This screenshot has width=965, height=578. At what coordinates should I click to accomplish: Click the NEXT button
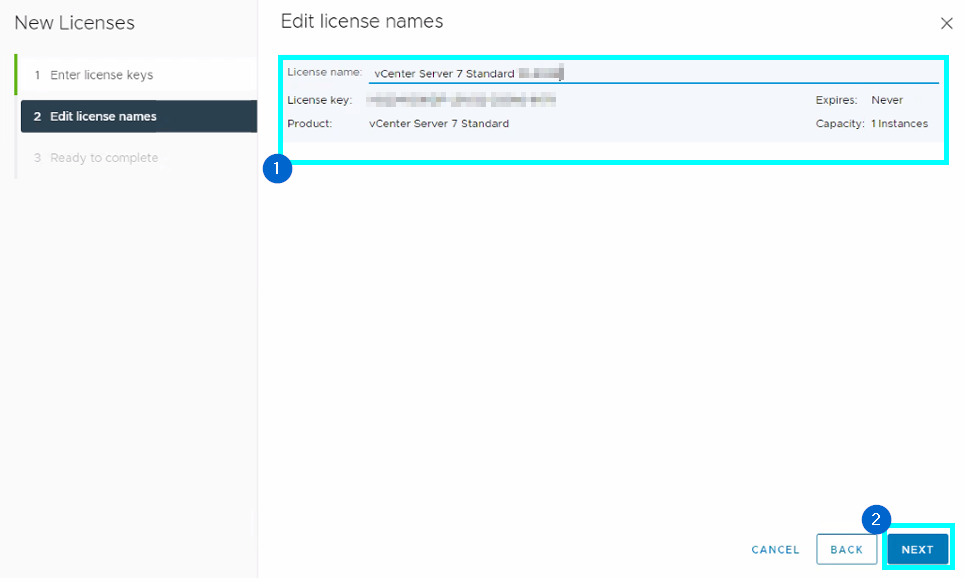918,549
